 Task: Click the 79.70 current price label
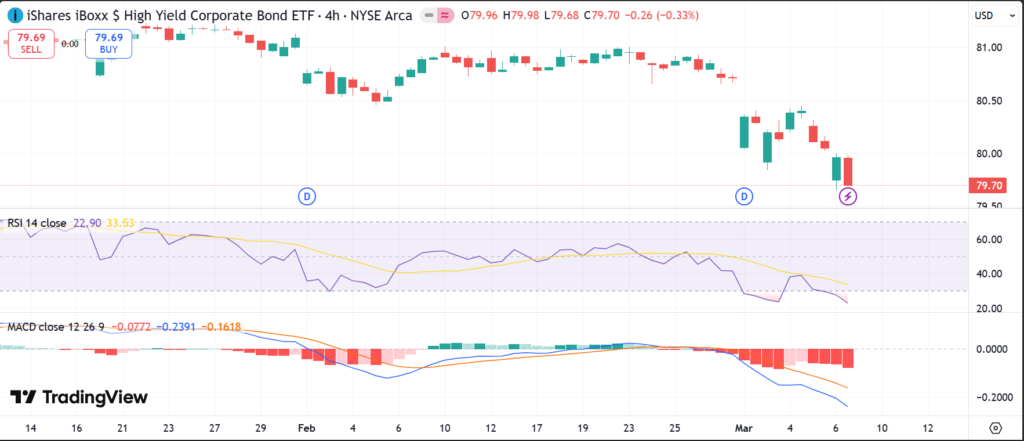coord(989,186)
